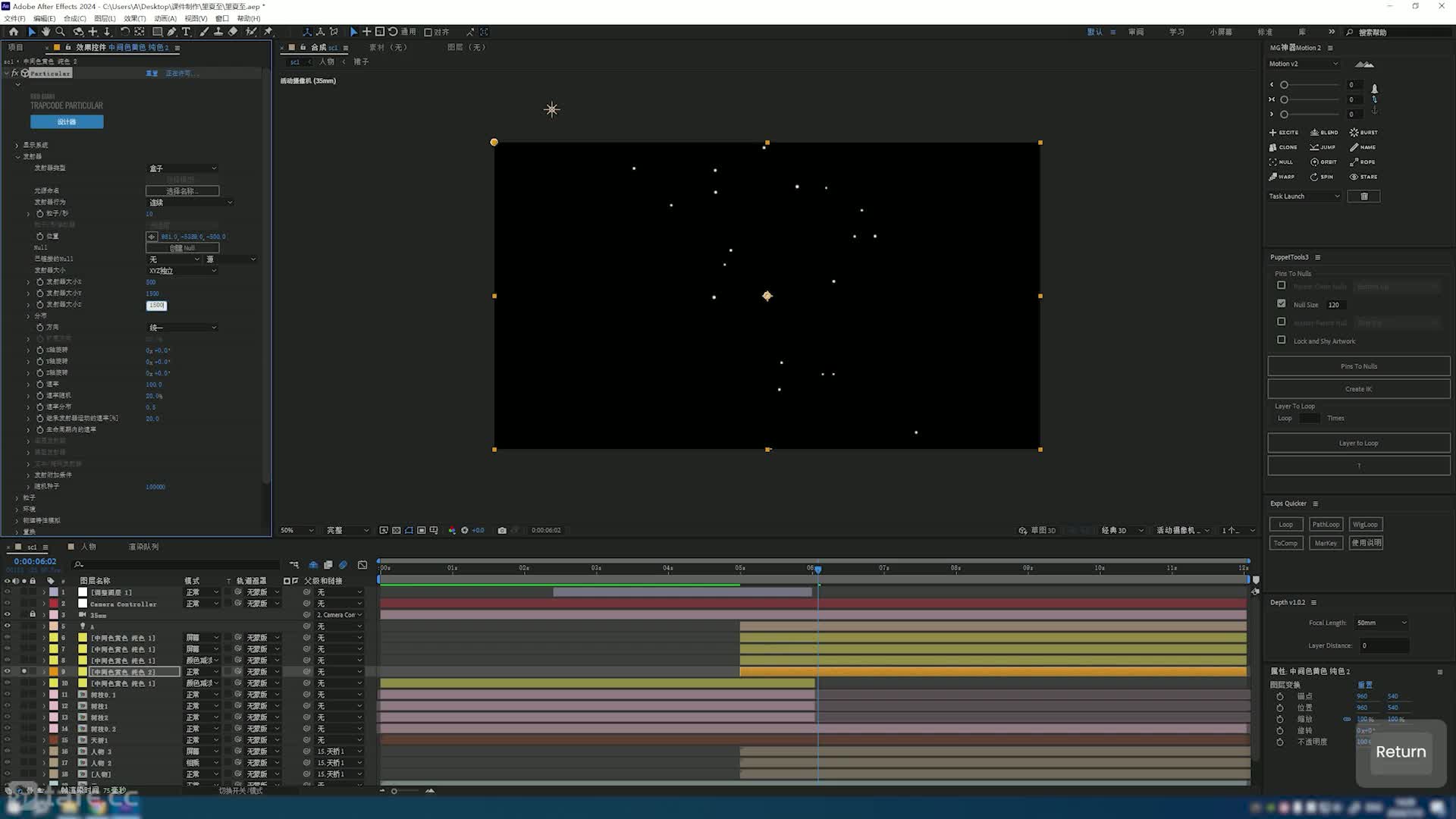Click the PathLoop expression button
Screen dimensions: 1456x819
click(1326, 525)
